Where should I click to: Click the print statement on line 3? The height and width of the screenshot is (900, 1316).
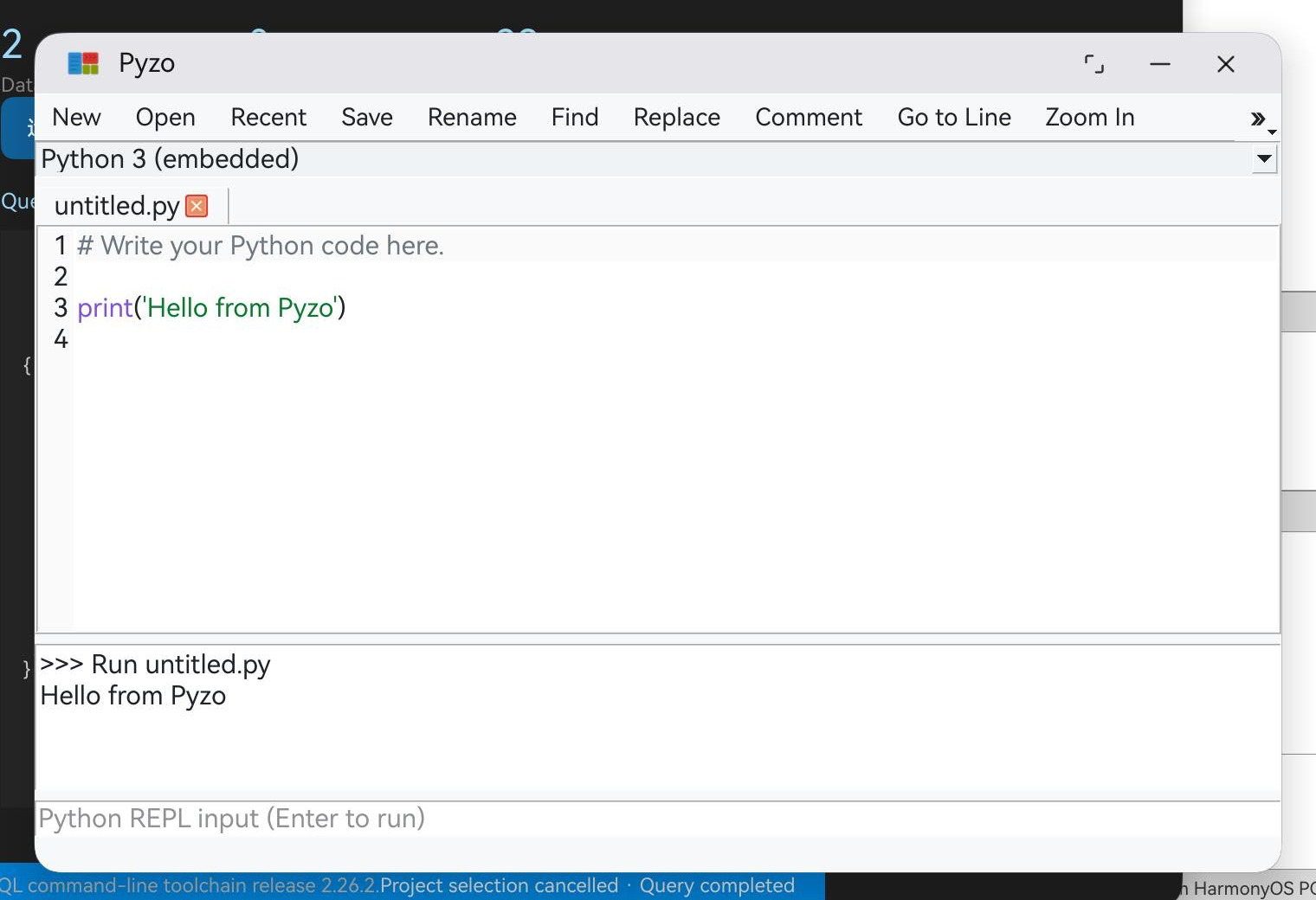coord(211,308)
